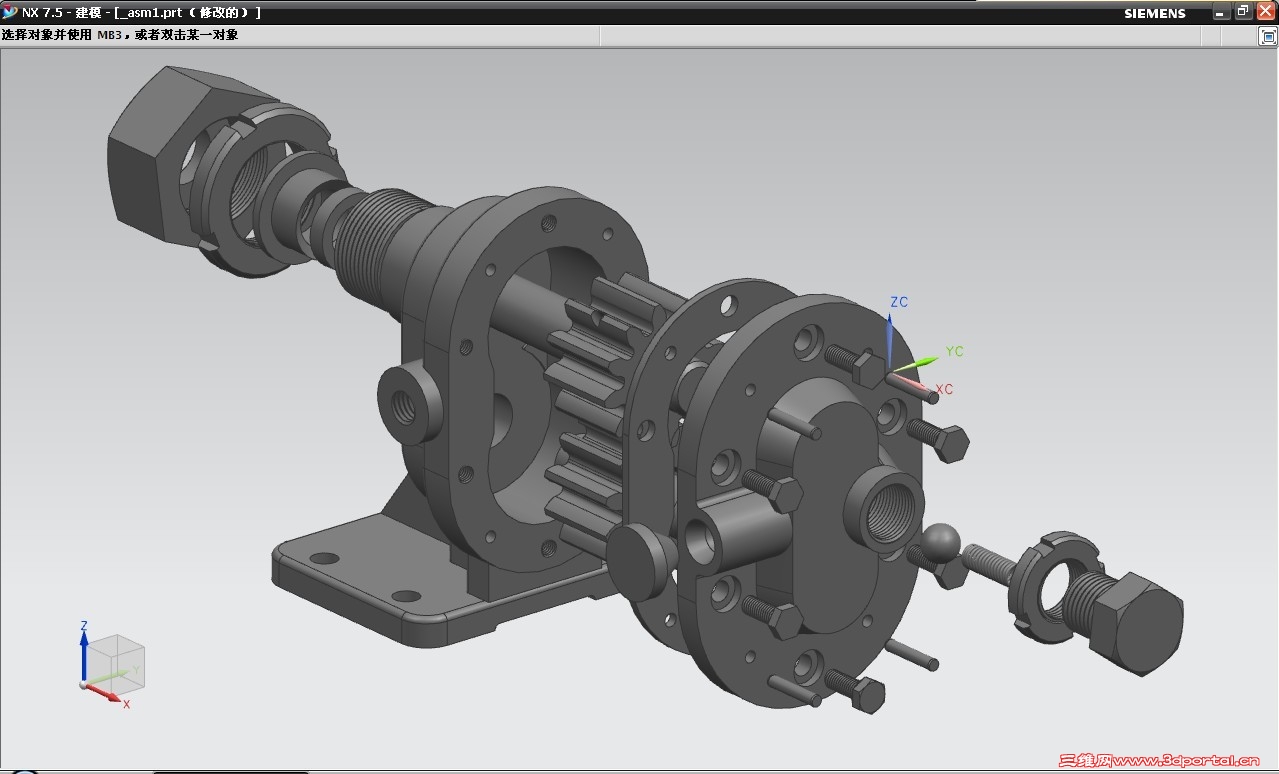Toggle the full screen mode icon
Image resolution: width=1279 pixels, height=774 pixels.
(1267, 36)
